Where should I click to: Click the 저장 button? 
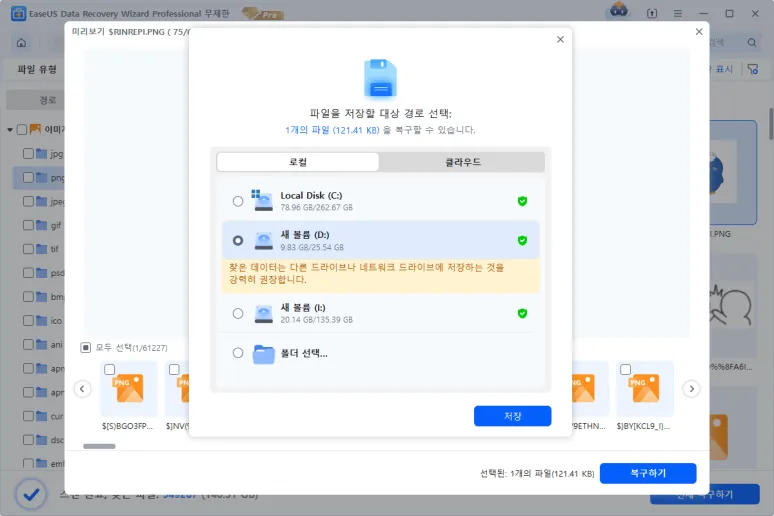point(512,416)
